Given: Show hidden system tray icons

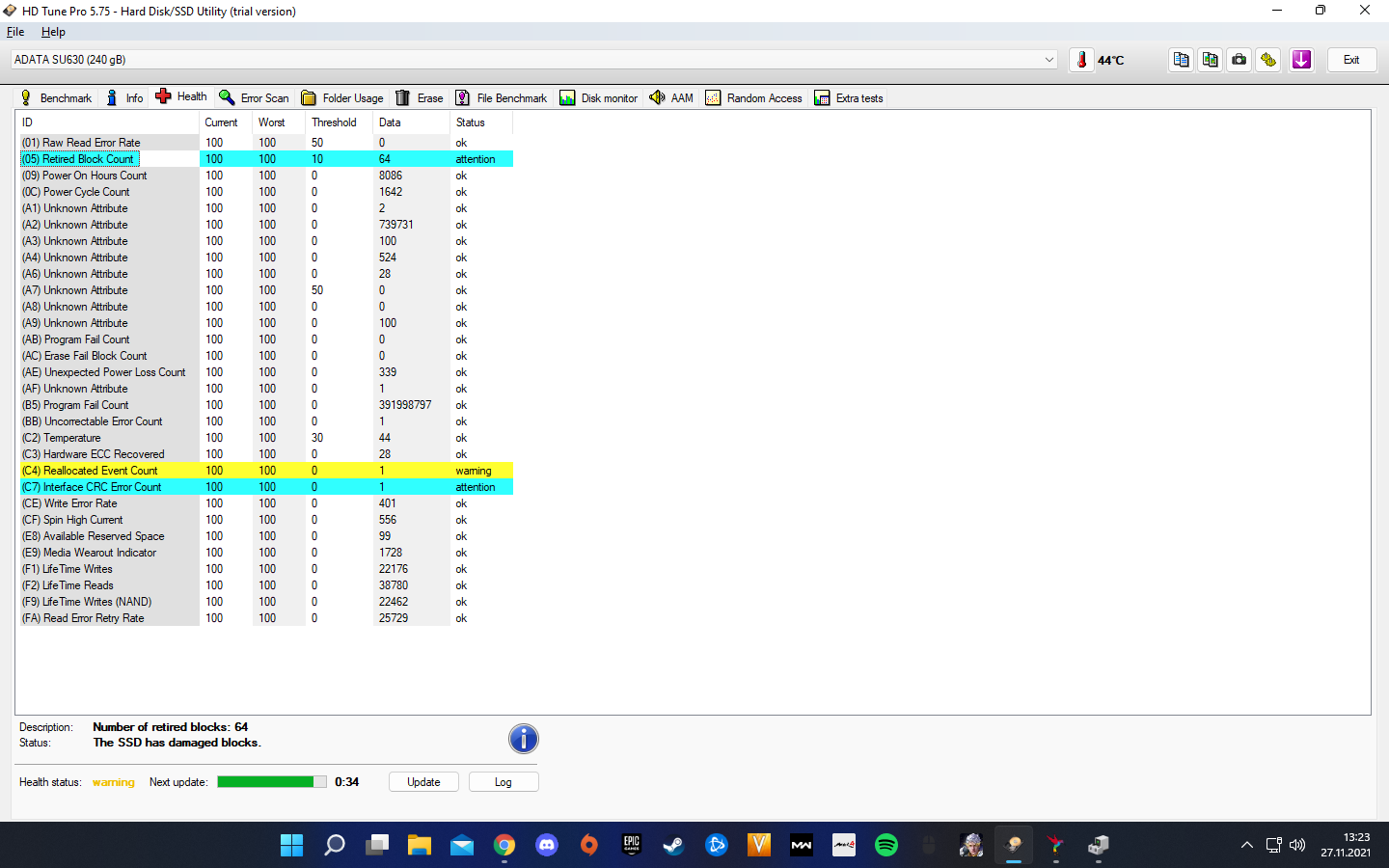Looking at the screenshot, I should click(1246, 846).
